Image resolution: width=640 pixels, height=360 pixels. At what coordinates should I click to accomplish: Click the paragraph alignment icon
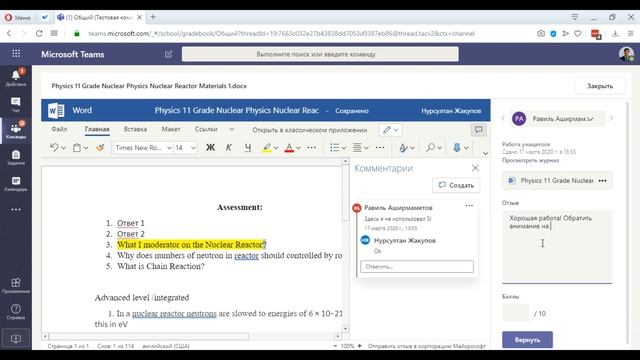pyautogui.click(x=357, y=147)
